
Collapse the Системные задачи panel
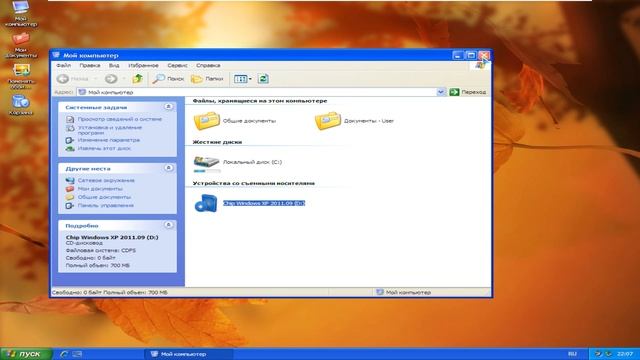(x=169, y=107)
